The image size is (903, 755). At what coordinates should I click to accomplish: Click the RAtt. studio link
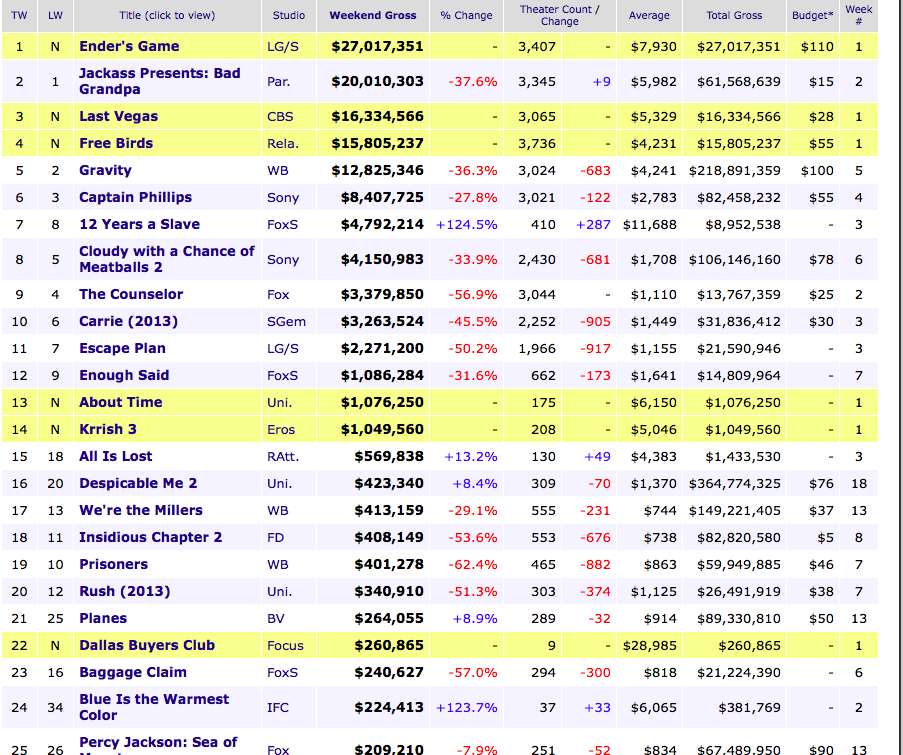click(283, 457)
